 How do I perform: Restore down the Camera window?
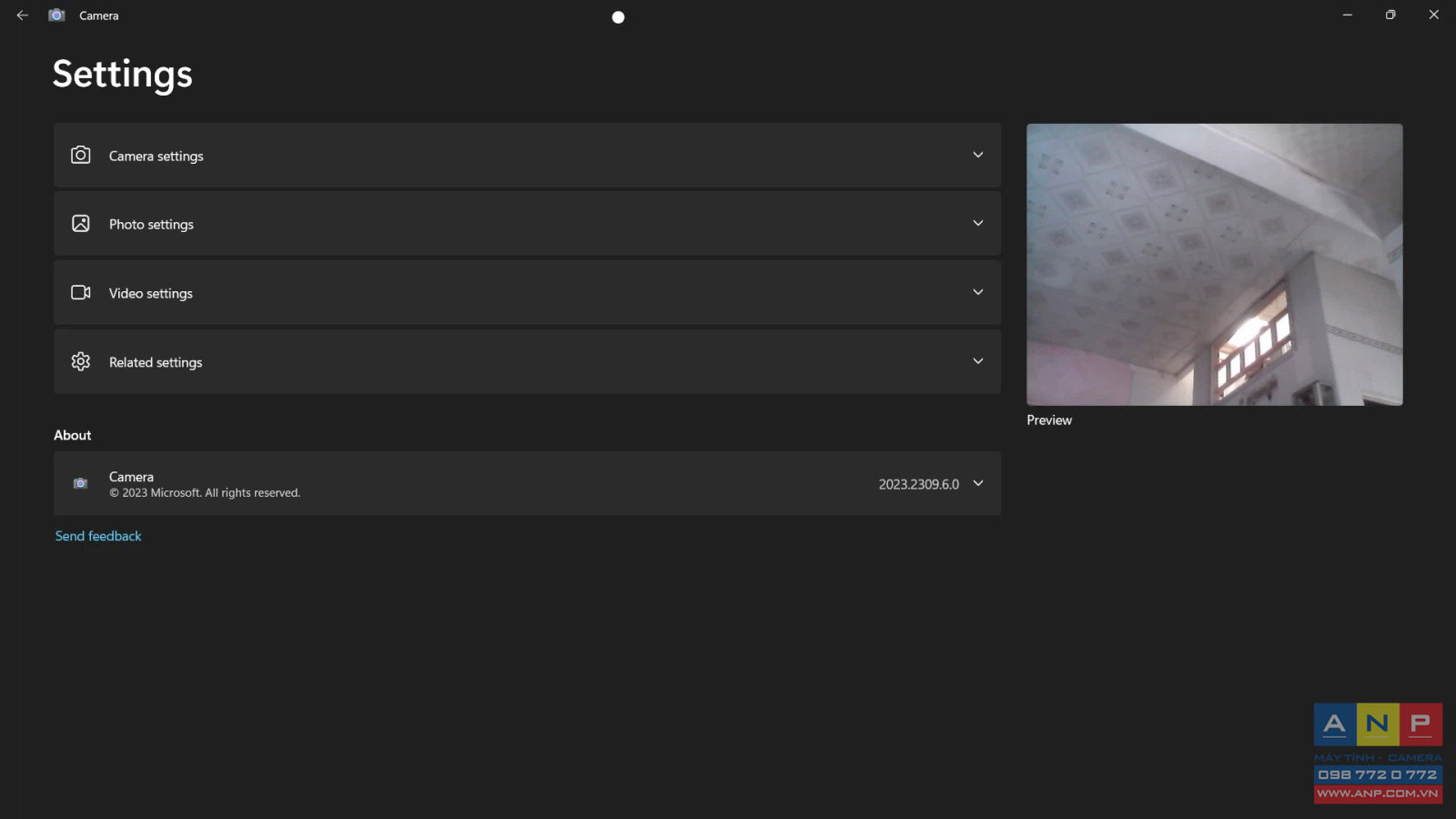tap(1390, 15)
